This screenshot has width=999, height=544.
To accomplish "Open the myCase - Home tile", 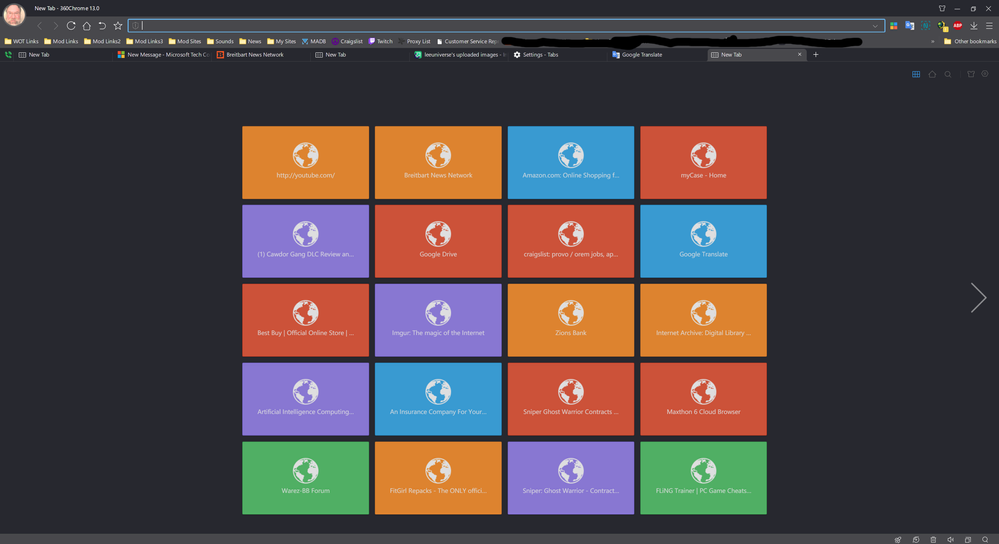I will [x=703, y=162].
